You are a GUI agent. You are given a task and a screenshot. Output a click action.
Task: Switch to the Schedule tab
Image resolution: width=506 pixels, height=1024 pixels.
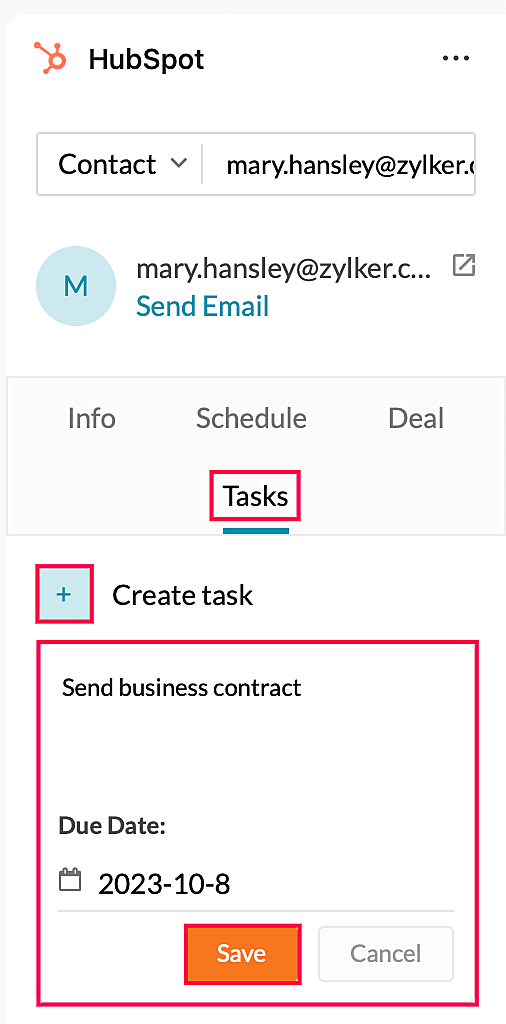[251, 418]
